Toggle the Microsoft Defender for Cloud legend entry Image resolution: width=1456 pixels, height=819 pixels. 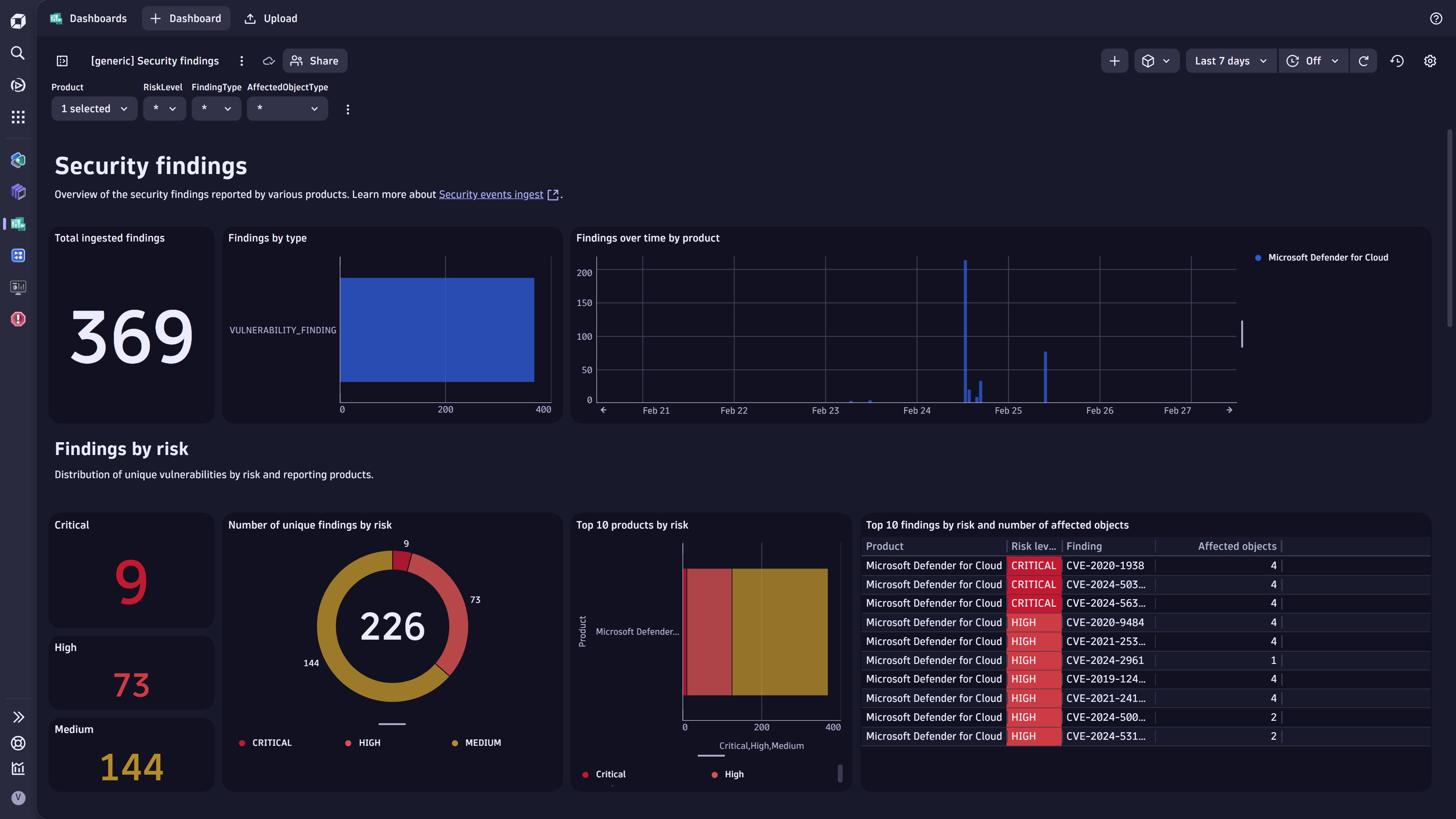(x=1321, y=258)
